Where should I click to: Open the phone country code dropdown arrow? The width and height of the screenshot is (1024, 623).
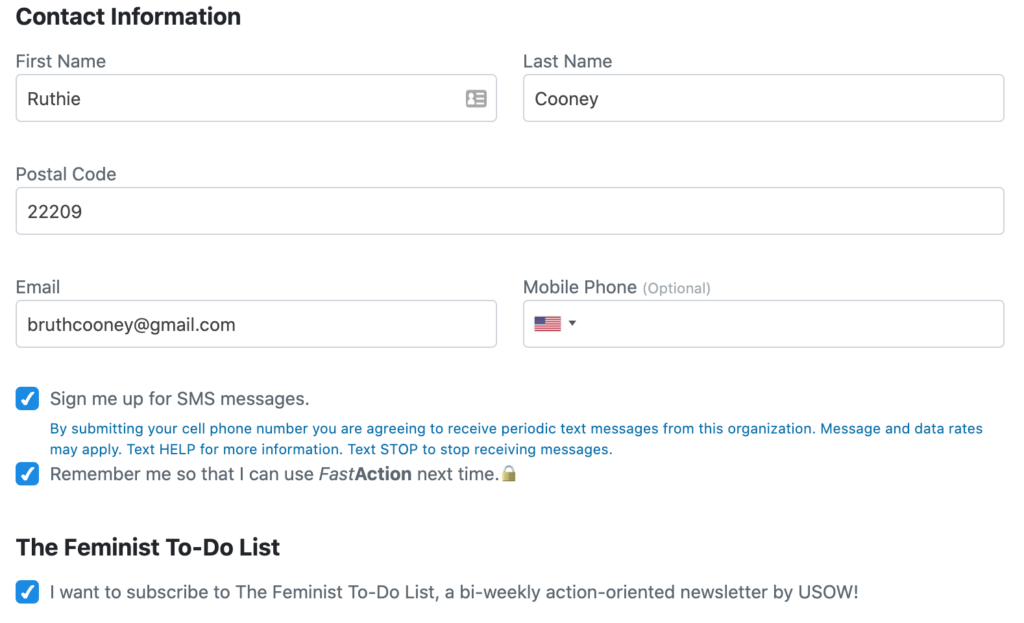573,323
